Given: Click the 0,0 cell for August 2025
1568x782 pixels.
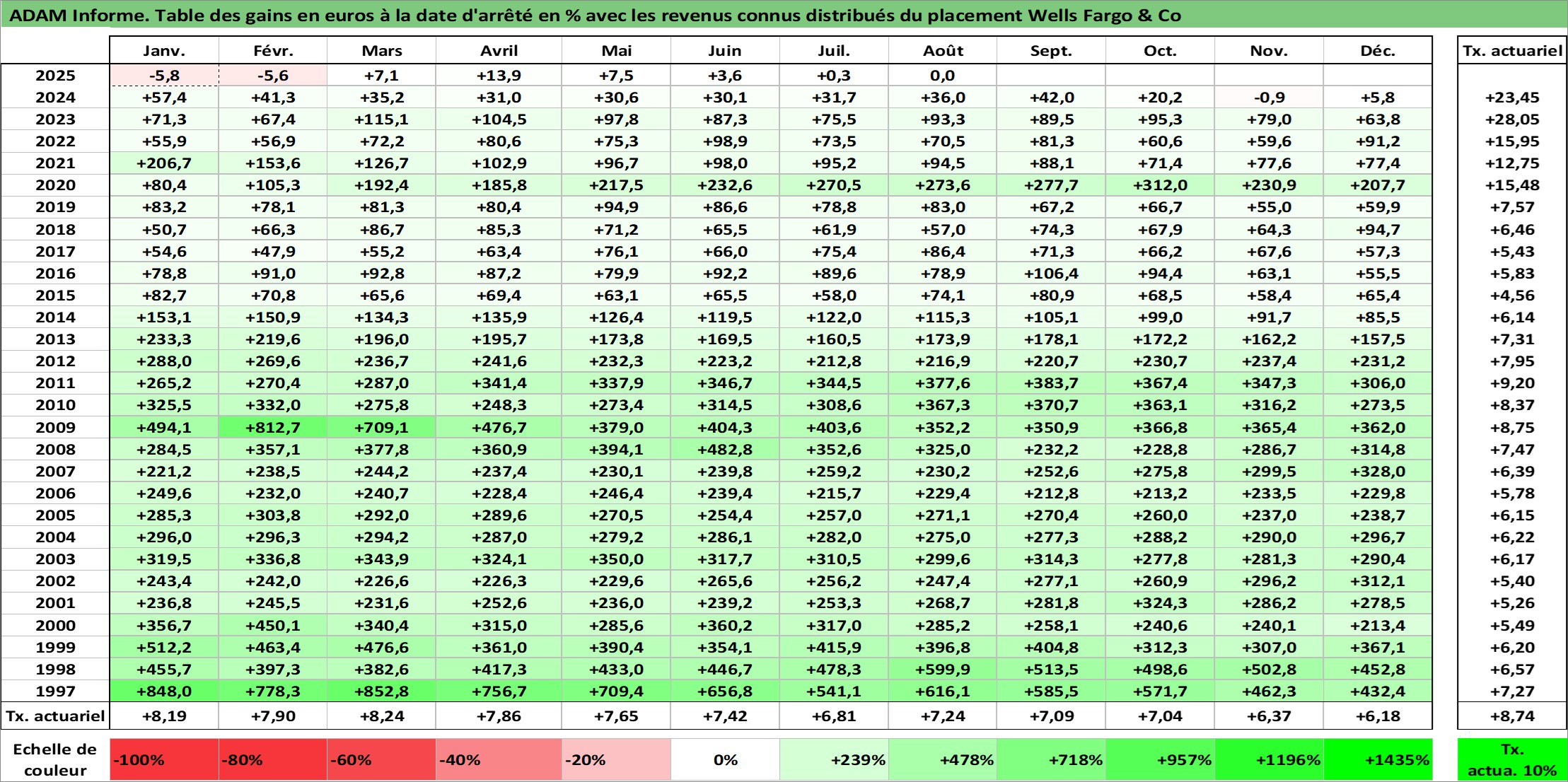Looking at the screenshot, I should pos(943,76).
